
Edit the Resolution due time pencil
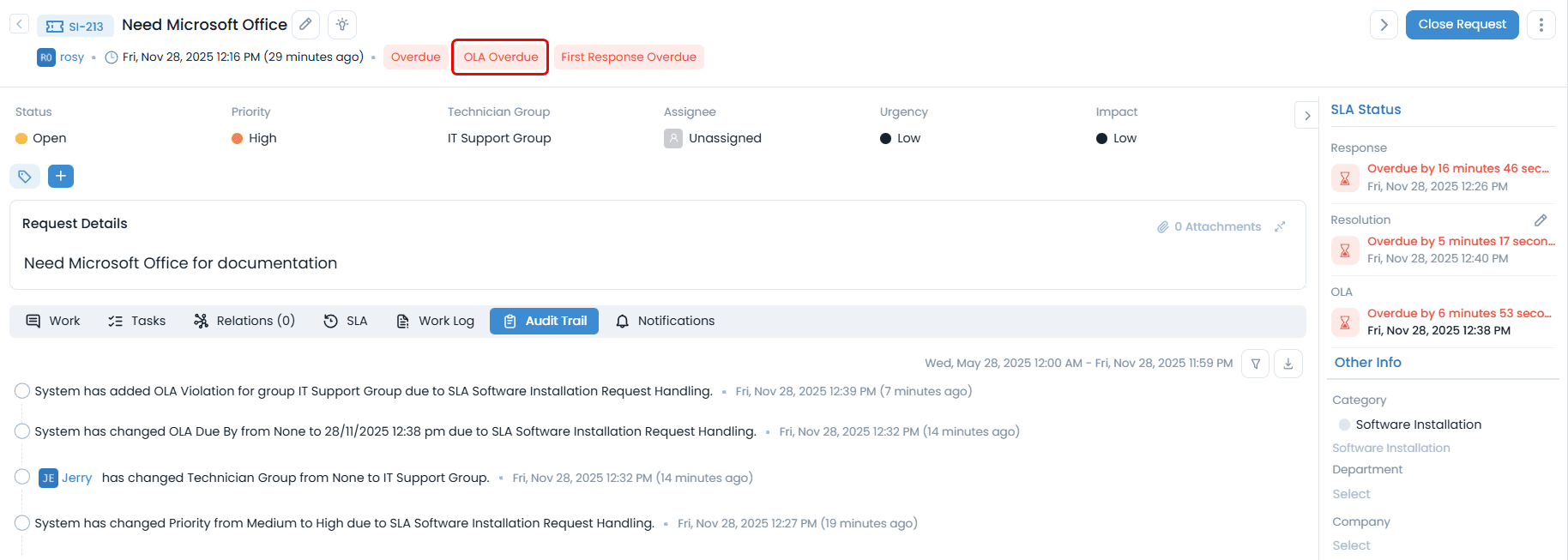[x=1541, y=220]
